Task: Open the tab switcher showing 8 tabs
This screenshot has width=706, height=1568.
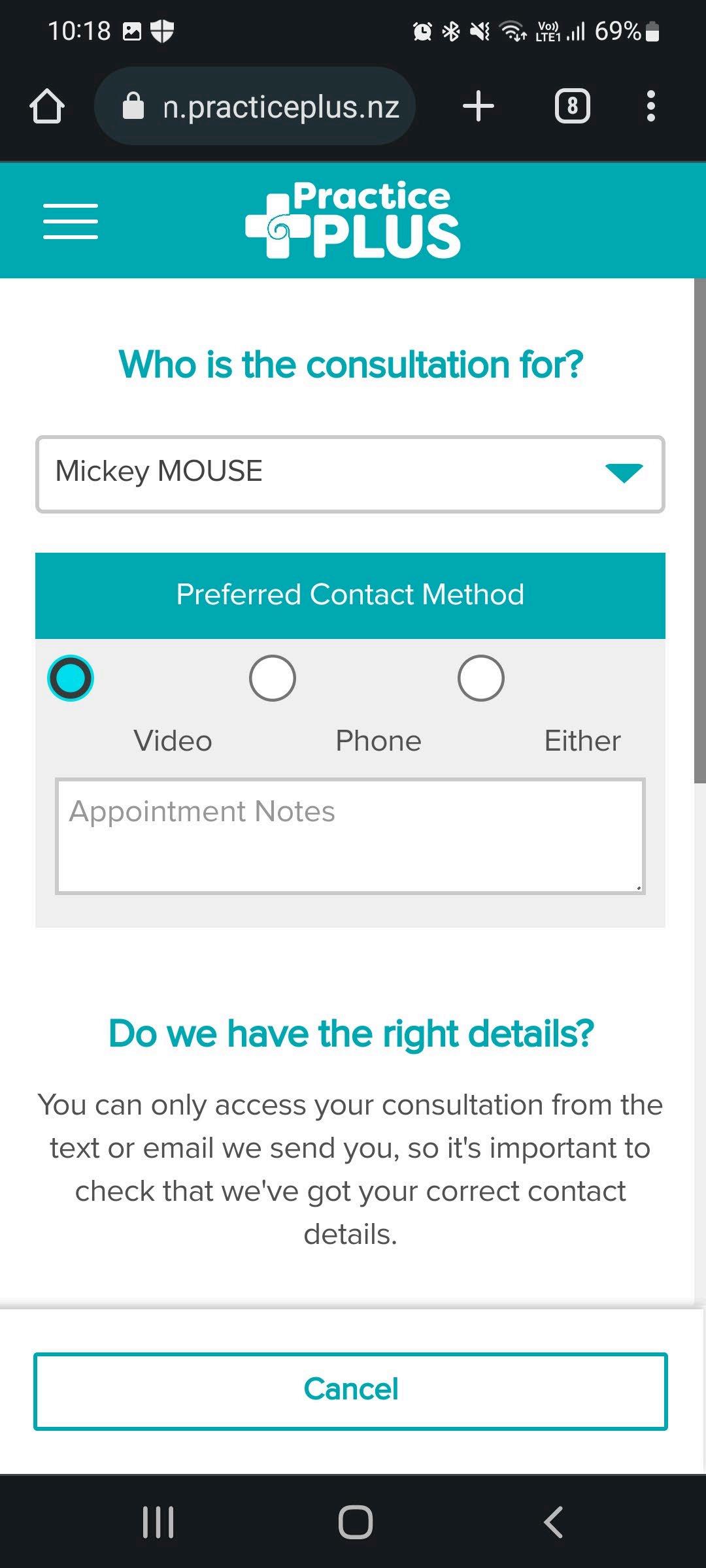Action: coord(572,106)
